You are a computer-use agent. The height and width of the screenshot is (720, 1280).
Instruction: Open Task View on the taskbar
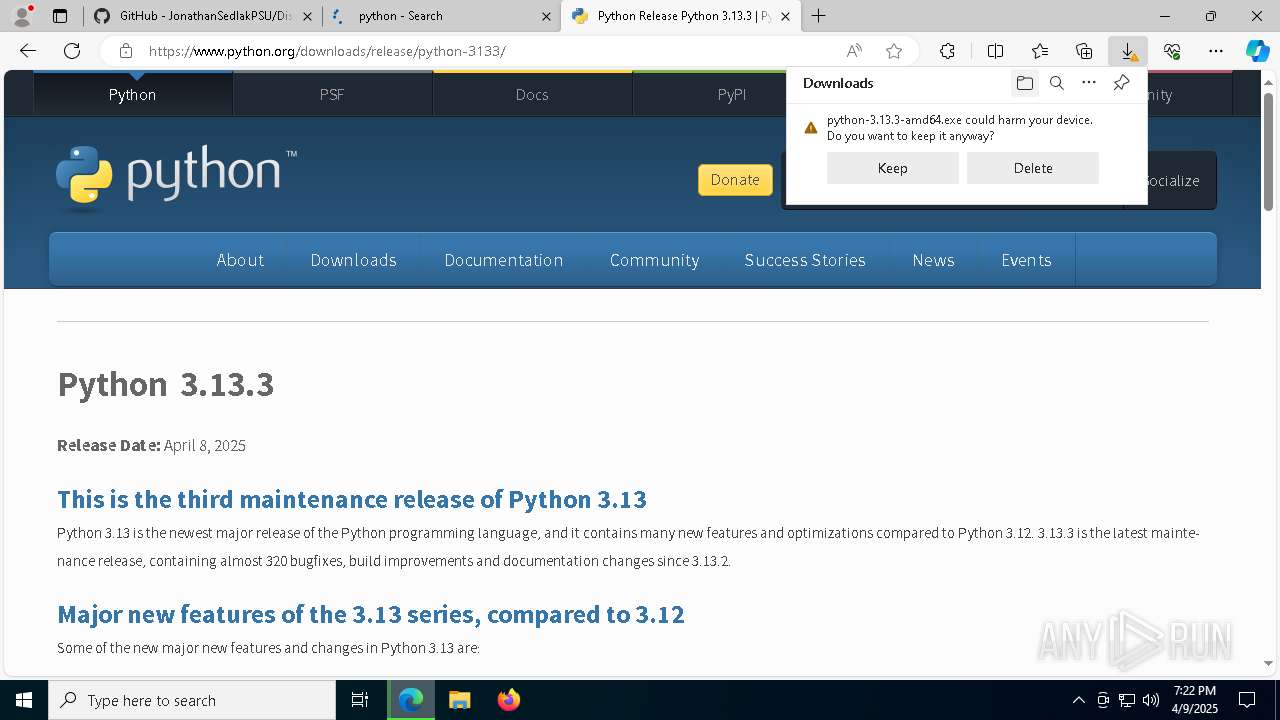[x=360, y=700]
